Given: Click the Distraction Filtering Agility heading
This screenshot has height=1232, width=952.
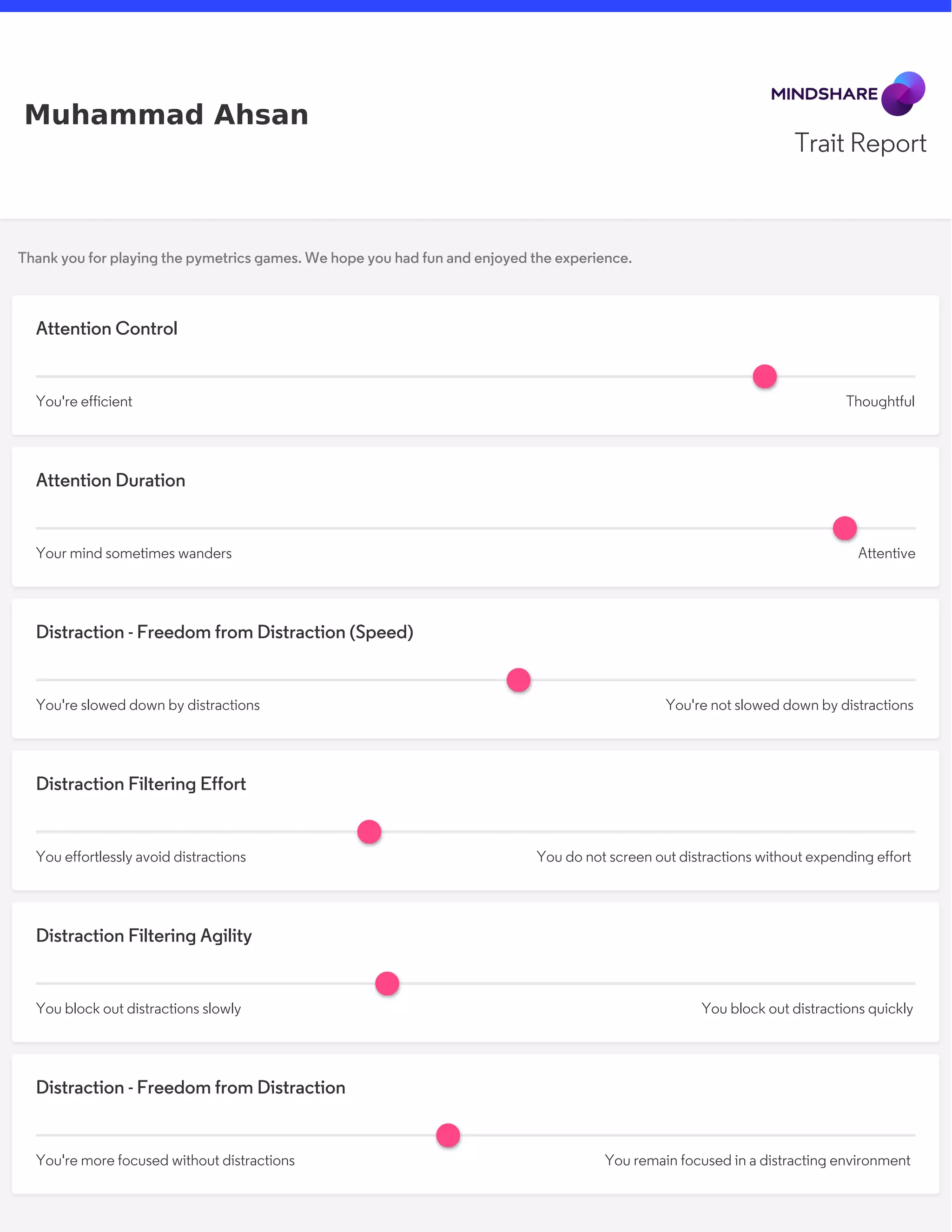Looking at the screenshot, I should pyautogui.click(x=144, y=935).
